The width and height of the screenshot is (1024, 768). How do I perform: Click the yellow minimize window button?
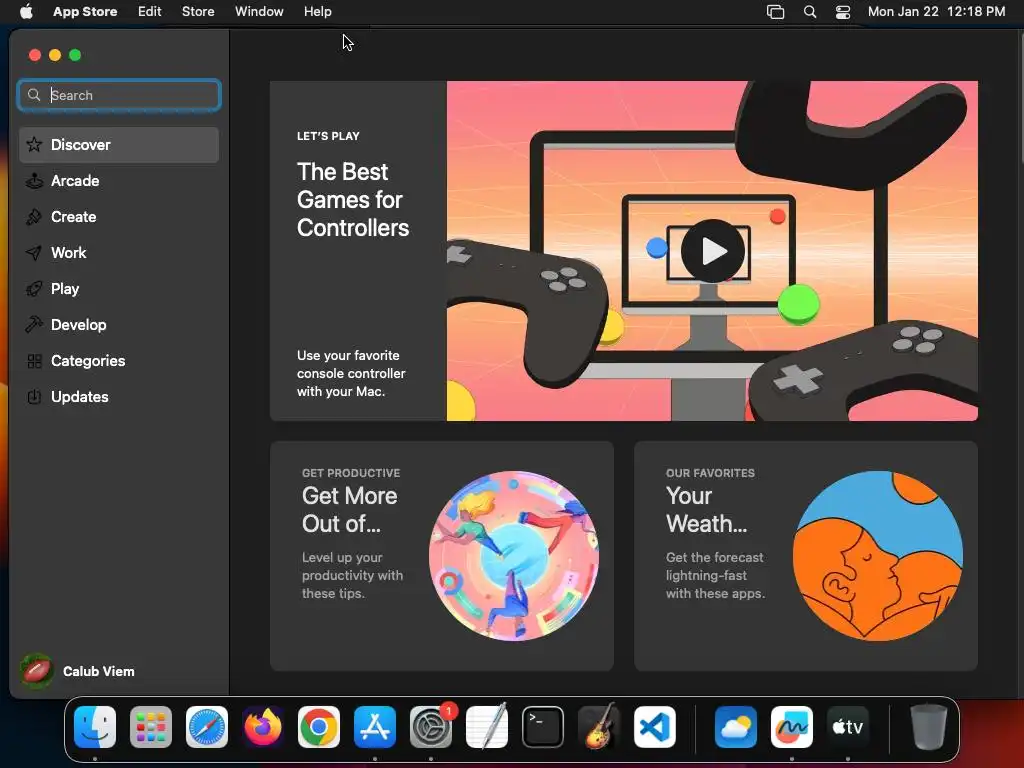[55, 55]
